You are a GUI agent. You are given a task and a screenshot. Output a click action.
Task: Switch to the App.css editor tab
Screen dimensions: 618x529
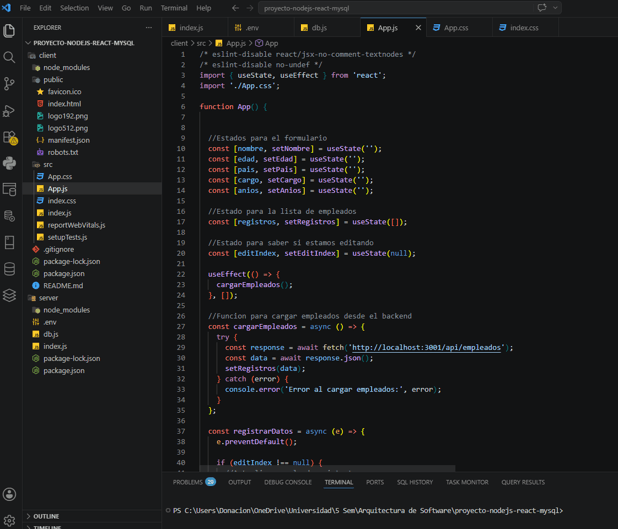click(459, 28)
